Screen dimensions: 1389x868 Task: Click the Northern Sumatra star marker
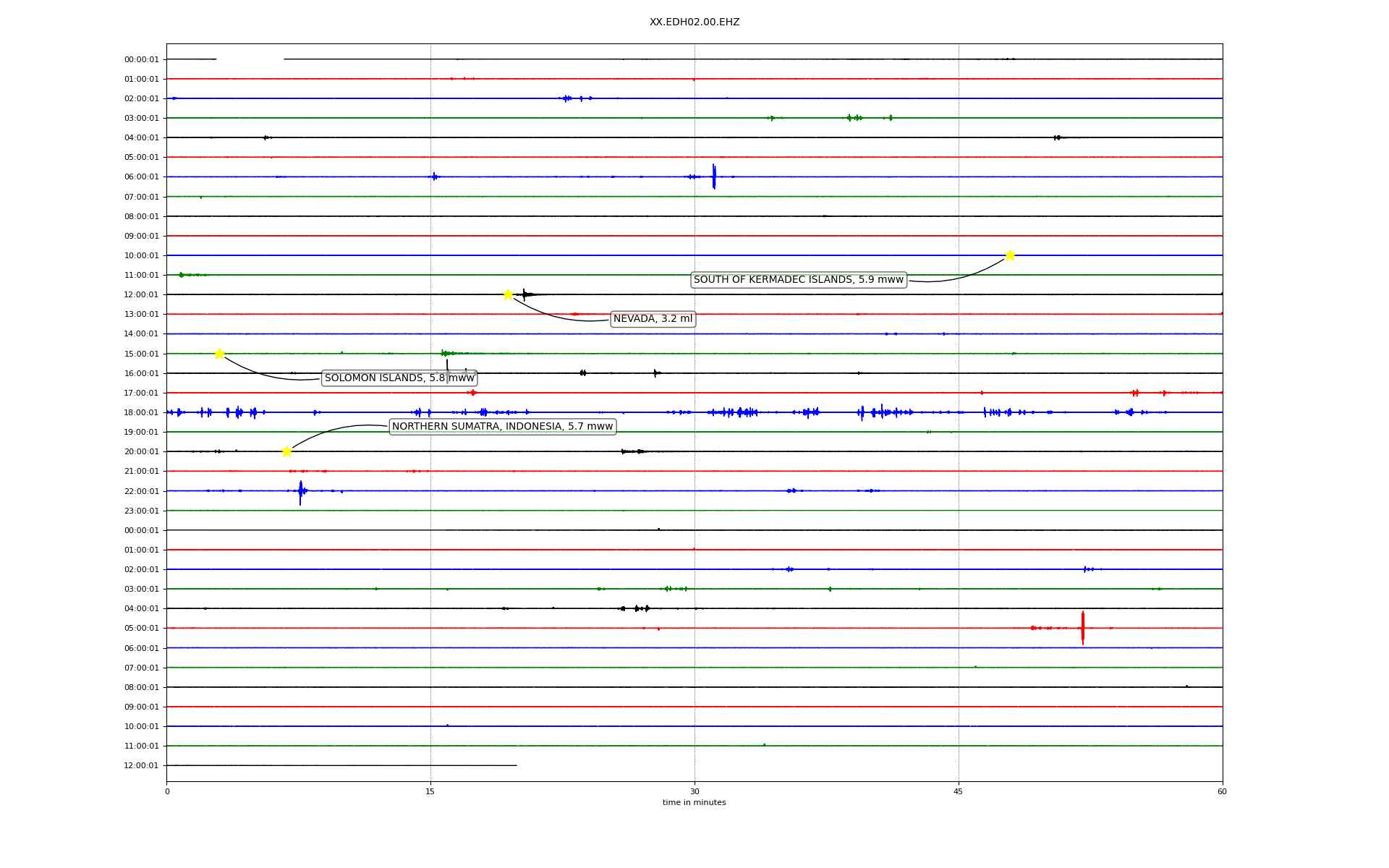click(286, 451)
